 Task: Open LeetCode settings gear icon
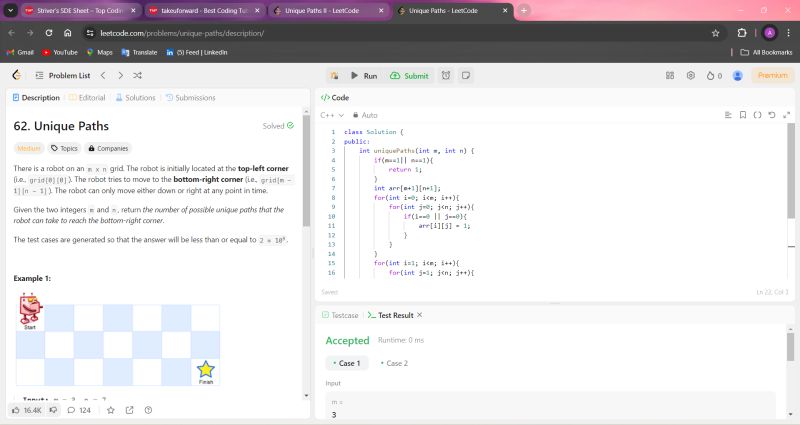coord(690,75)
